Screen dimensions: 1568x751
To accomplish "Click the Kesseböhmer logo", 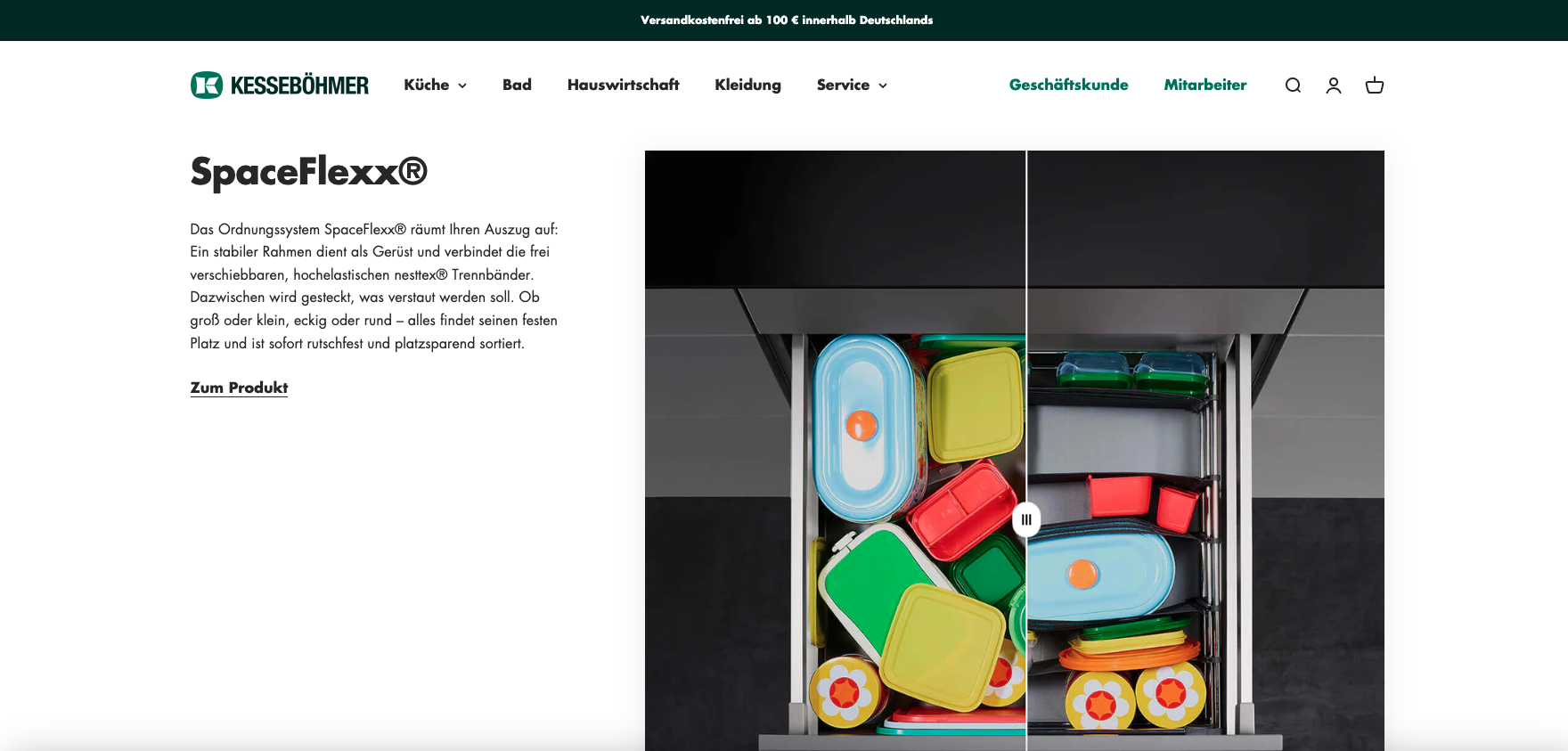I will tap(280, 86).
